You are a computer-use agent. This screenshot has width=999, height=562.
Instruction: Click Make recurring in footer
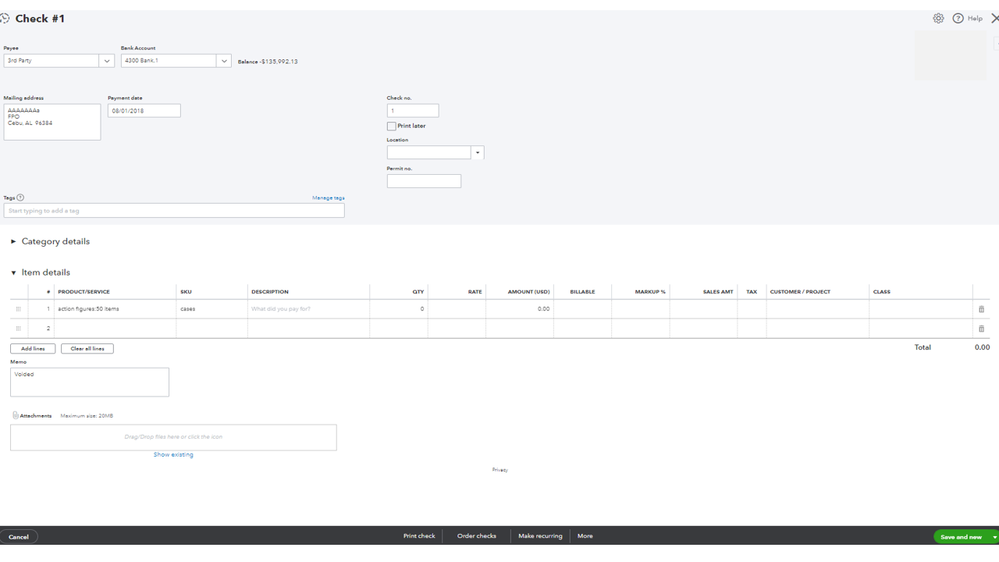pos(540,536)
